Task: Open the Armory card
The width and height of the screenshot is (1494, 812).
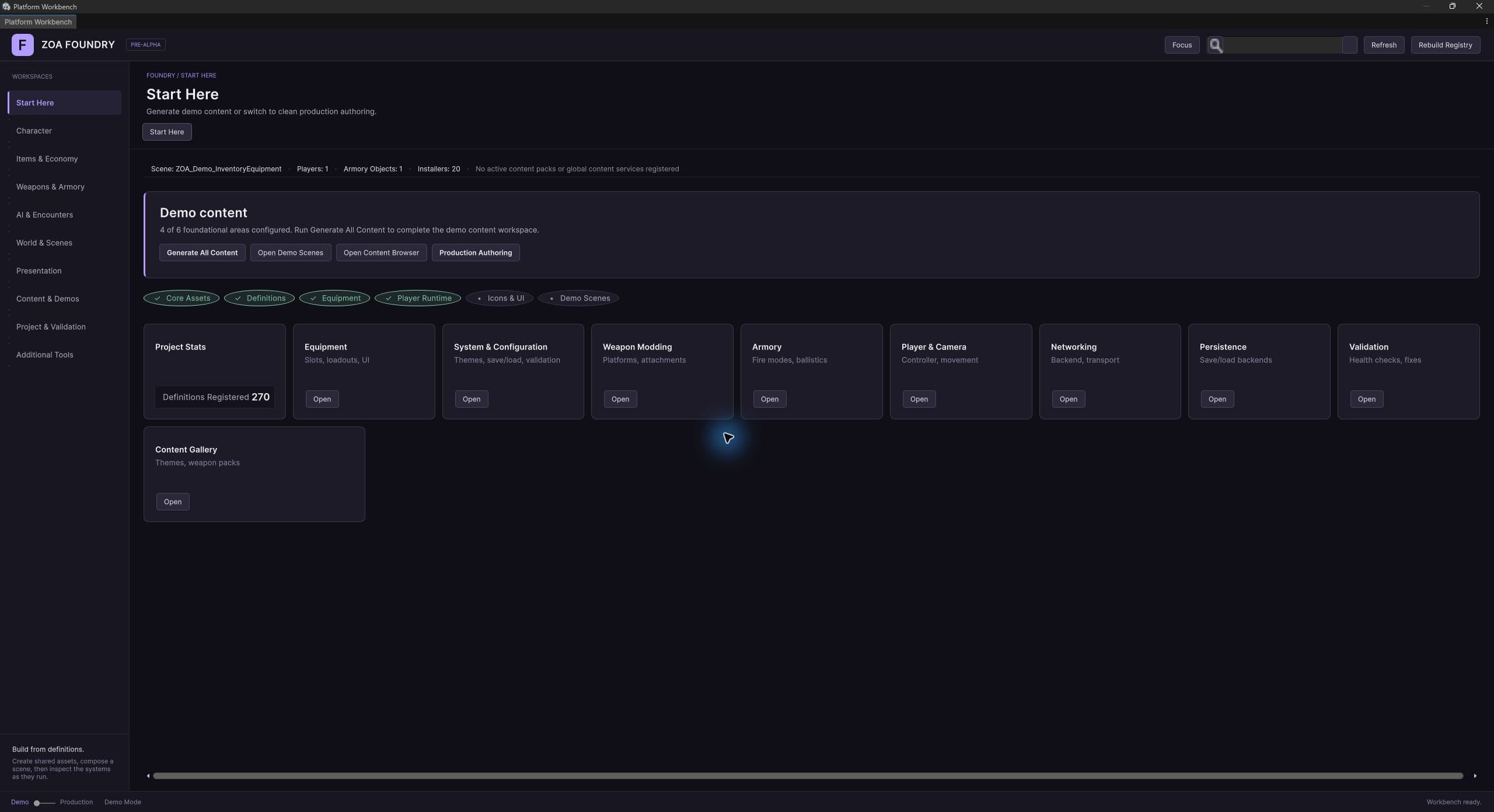Action: tap(770, 399)
